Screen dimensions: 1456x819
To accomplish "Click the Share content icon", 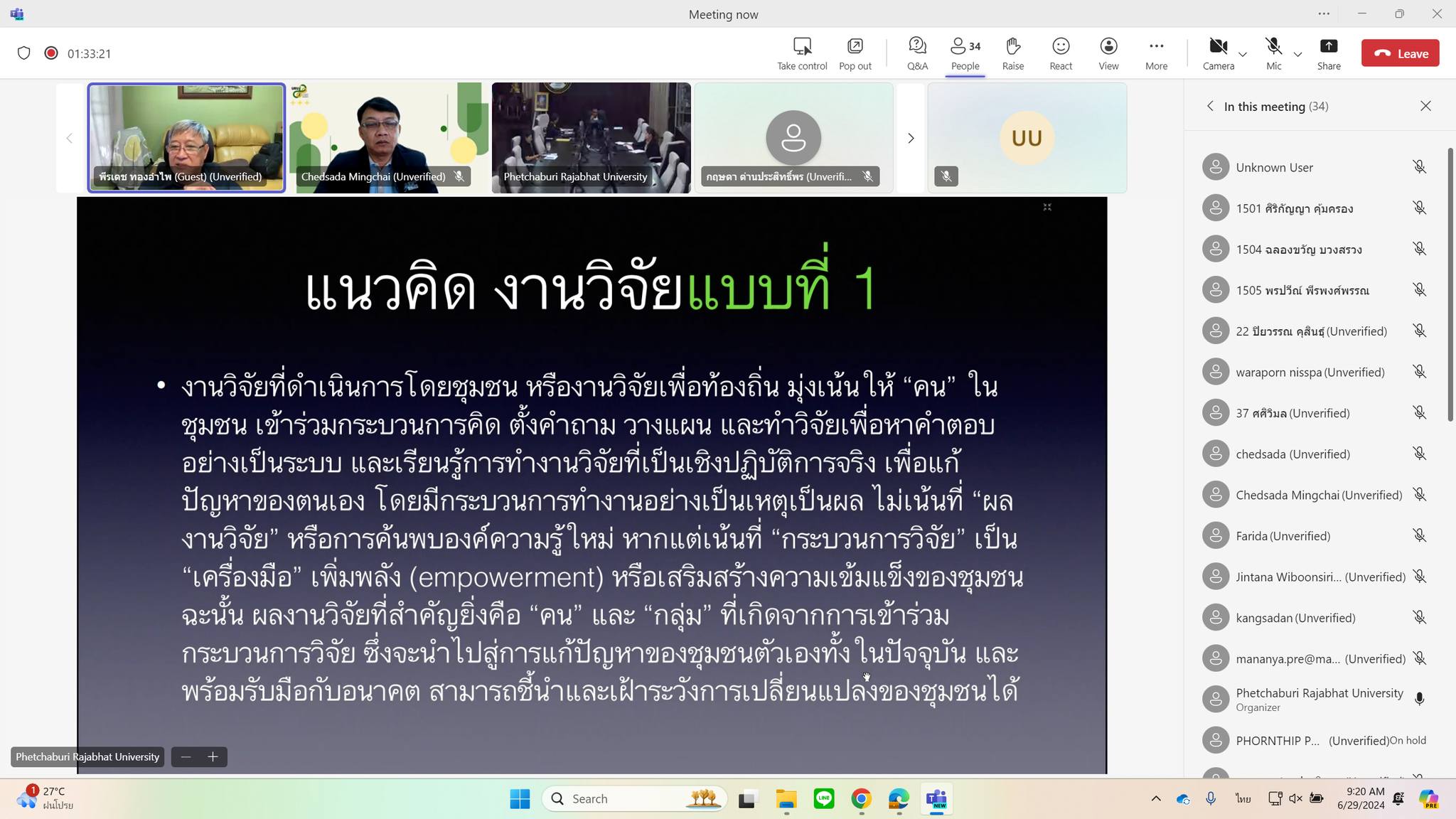I will pos(1328,47).
